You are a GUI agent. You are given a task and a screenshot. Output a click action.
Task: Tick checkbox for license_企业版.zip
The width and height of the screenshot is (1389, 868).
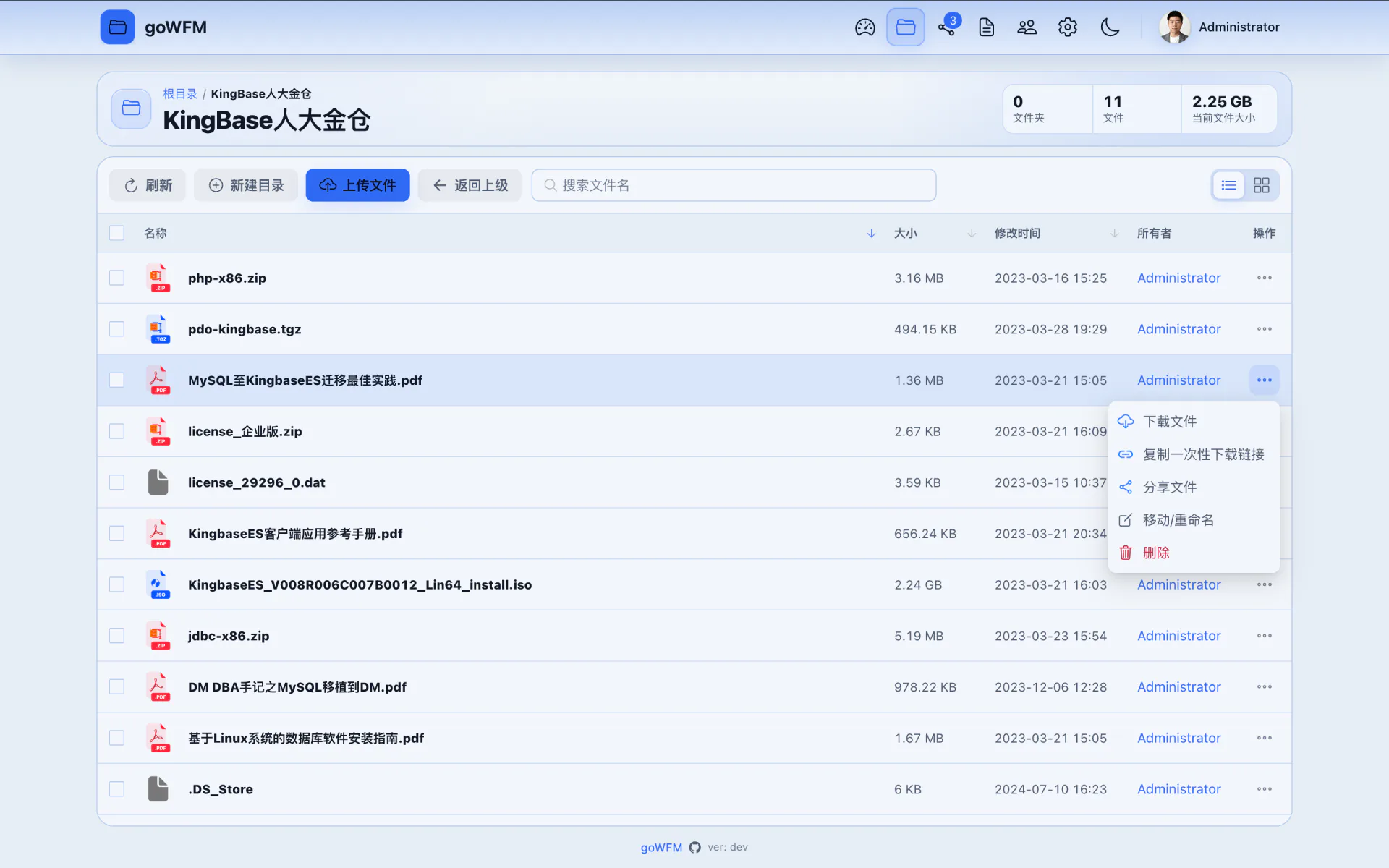[116, 431]
